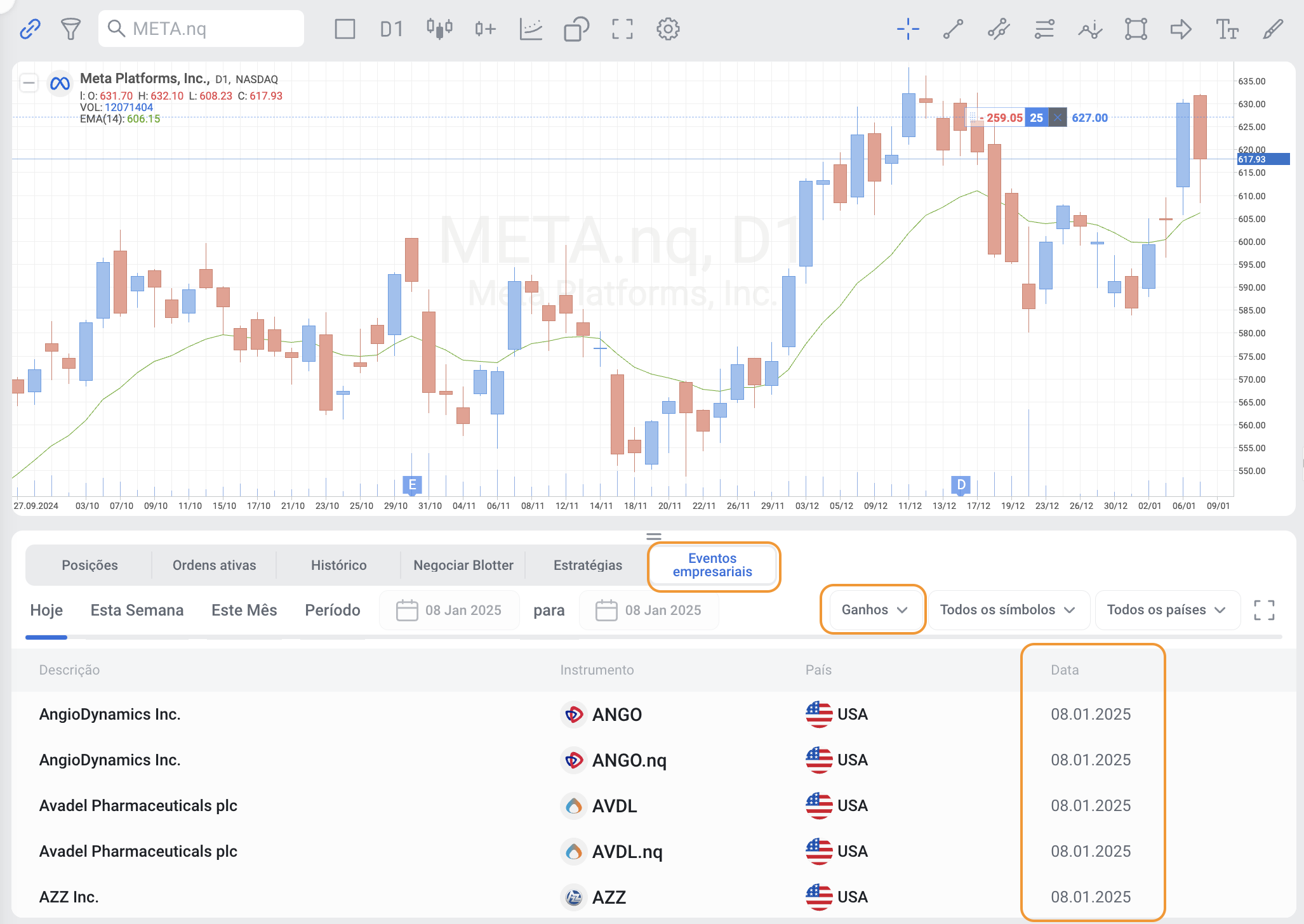Expand events panel to fullscreen
The width and height of the screenshot is (1304, 924).
(1264, 610)
